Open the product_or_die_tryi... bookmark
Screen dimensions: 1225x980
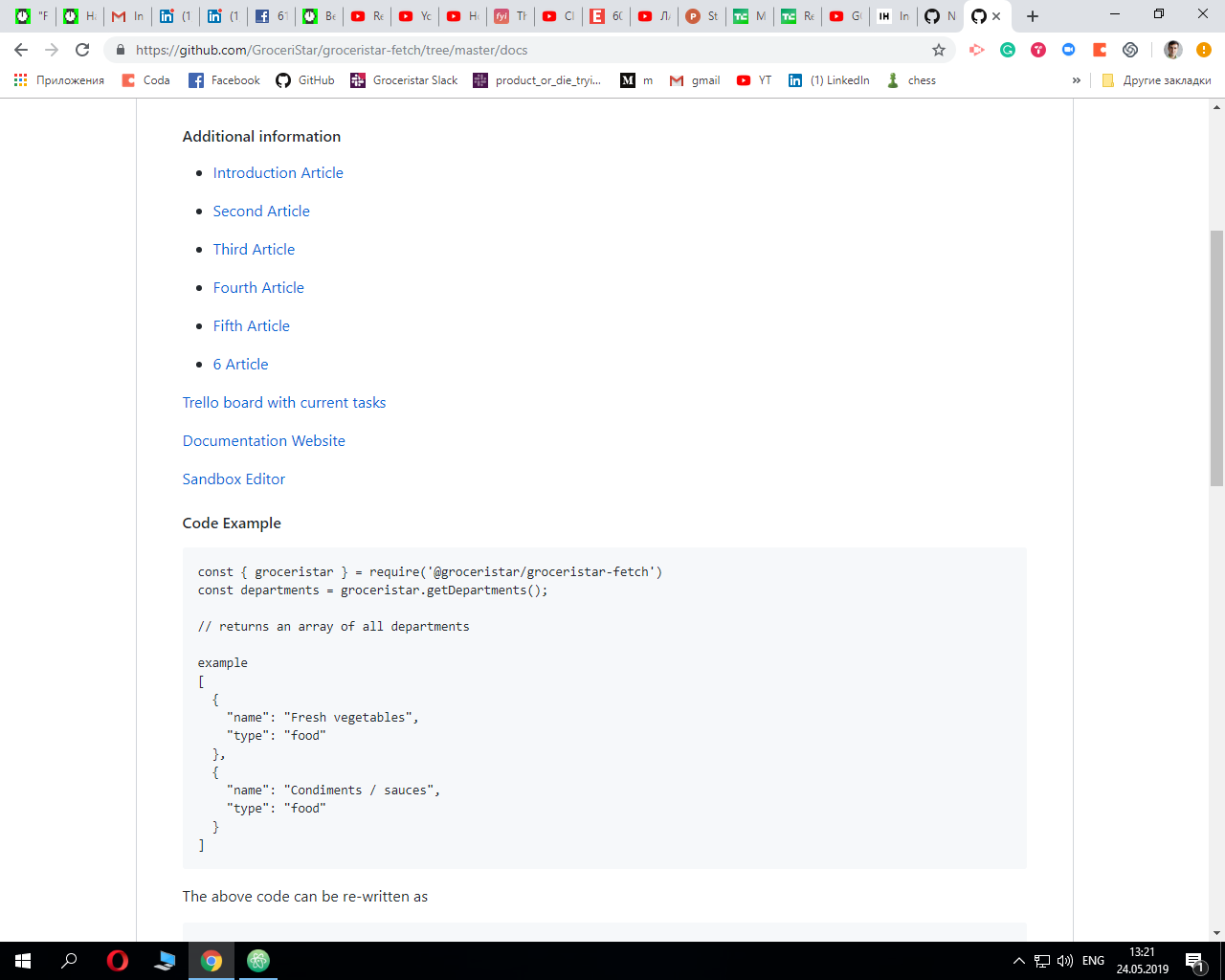537,80
